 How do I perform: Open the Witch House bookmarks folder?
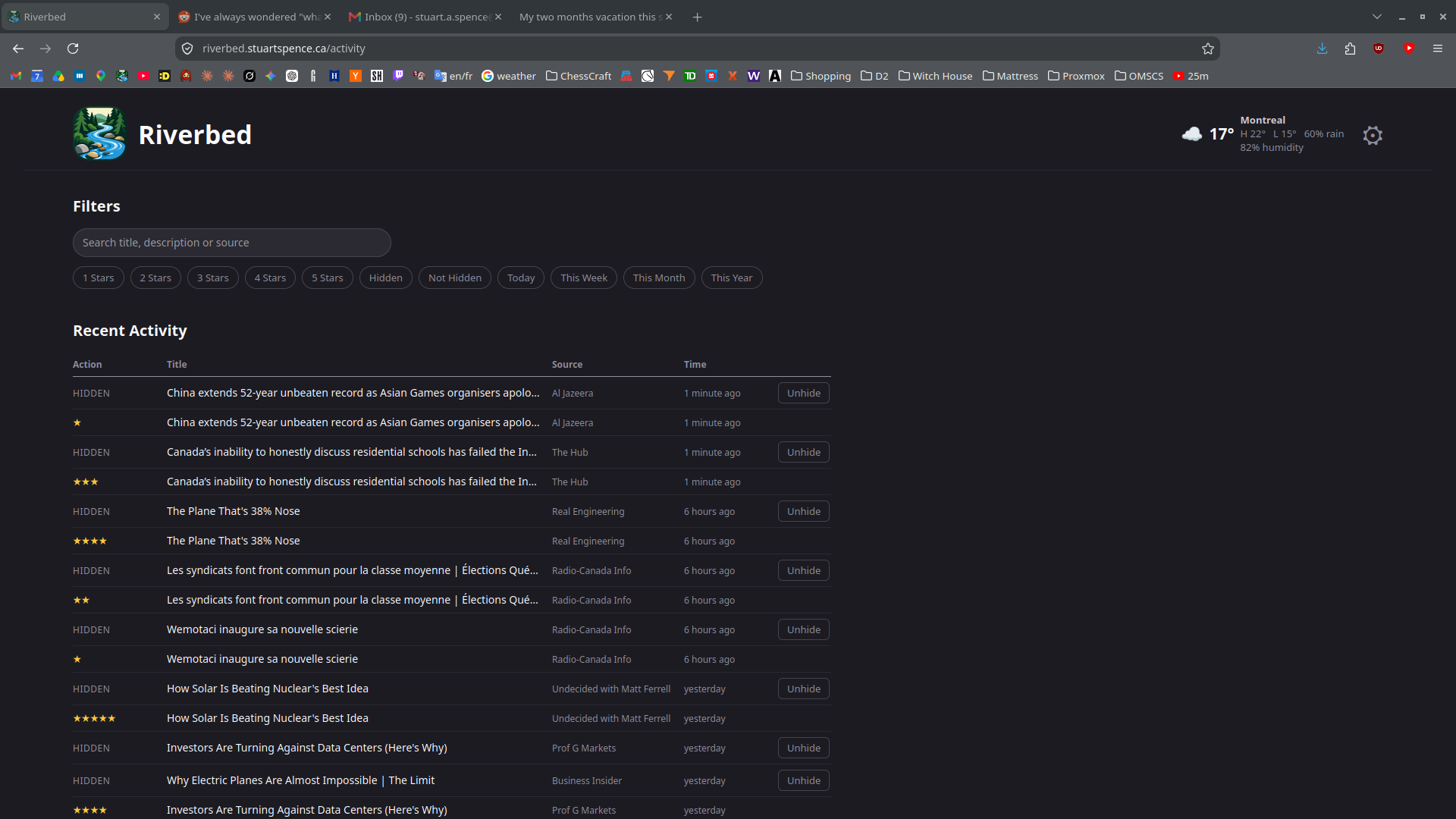click(935, 76)
